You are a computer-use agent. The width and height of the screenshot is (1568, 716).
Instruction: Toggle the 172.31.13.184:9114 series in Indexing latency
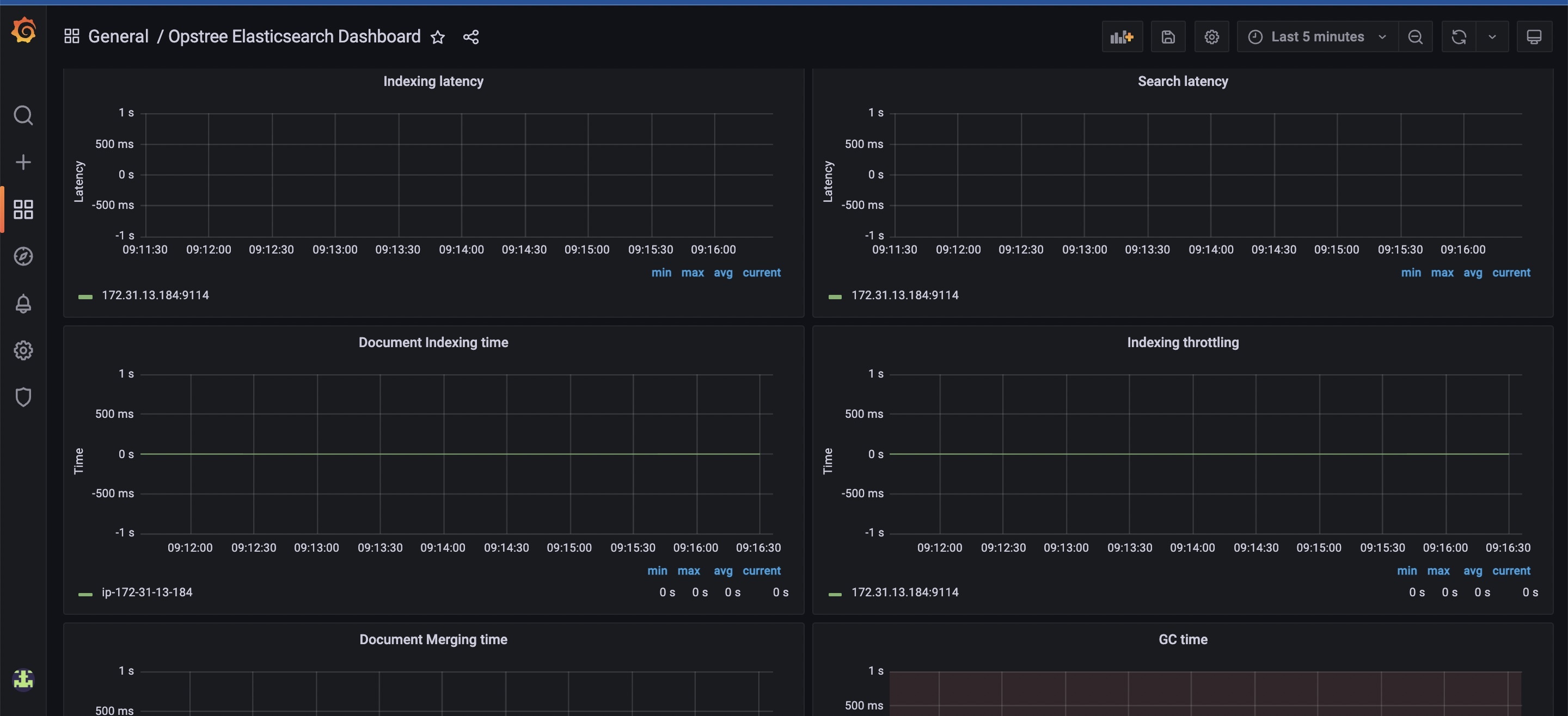click(x=155, y=295)
